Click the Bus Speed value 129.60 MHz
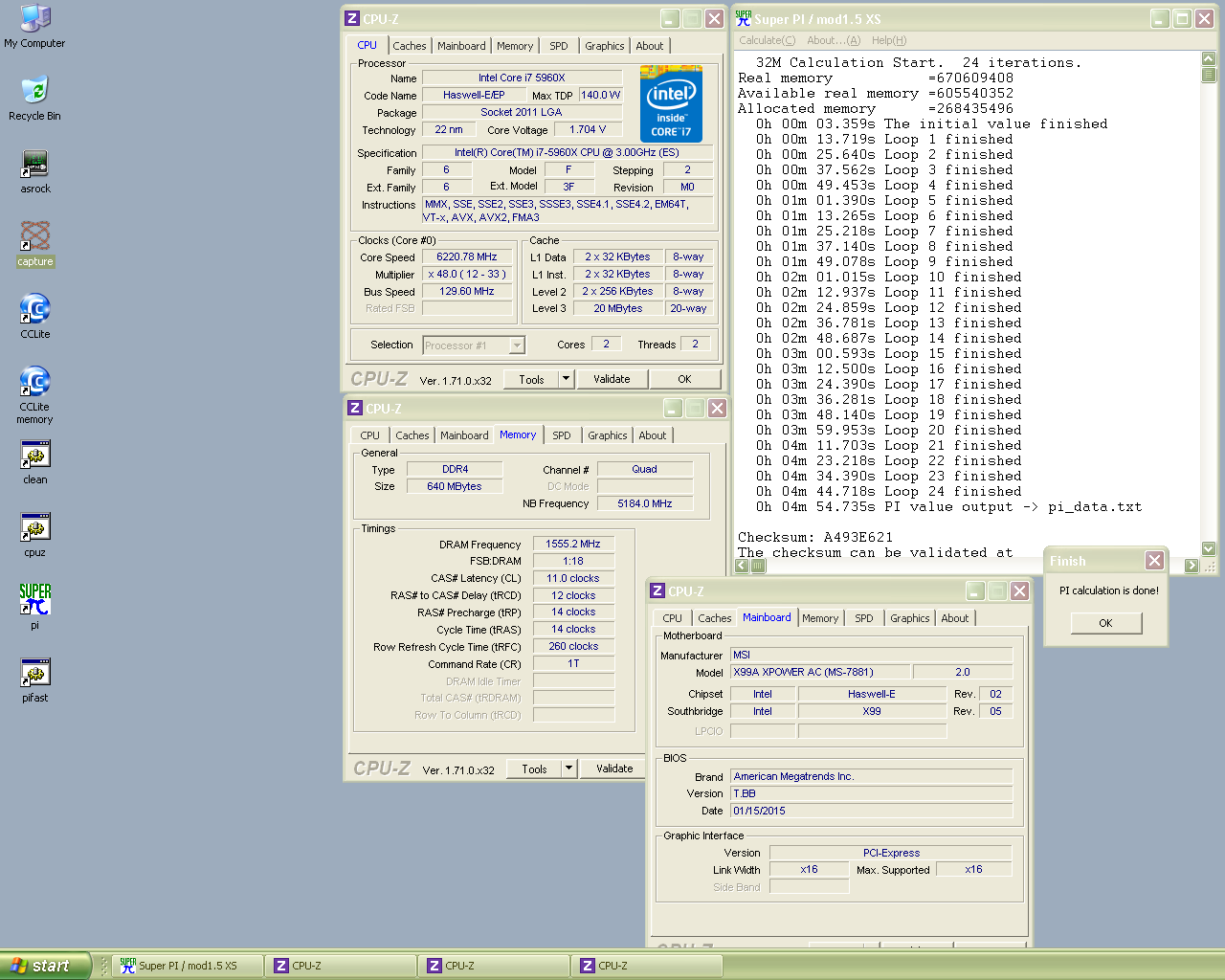This screenshot has width=1225, height=980. click(x=467, y=291)
